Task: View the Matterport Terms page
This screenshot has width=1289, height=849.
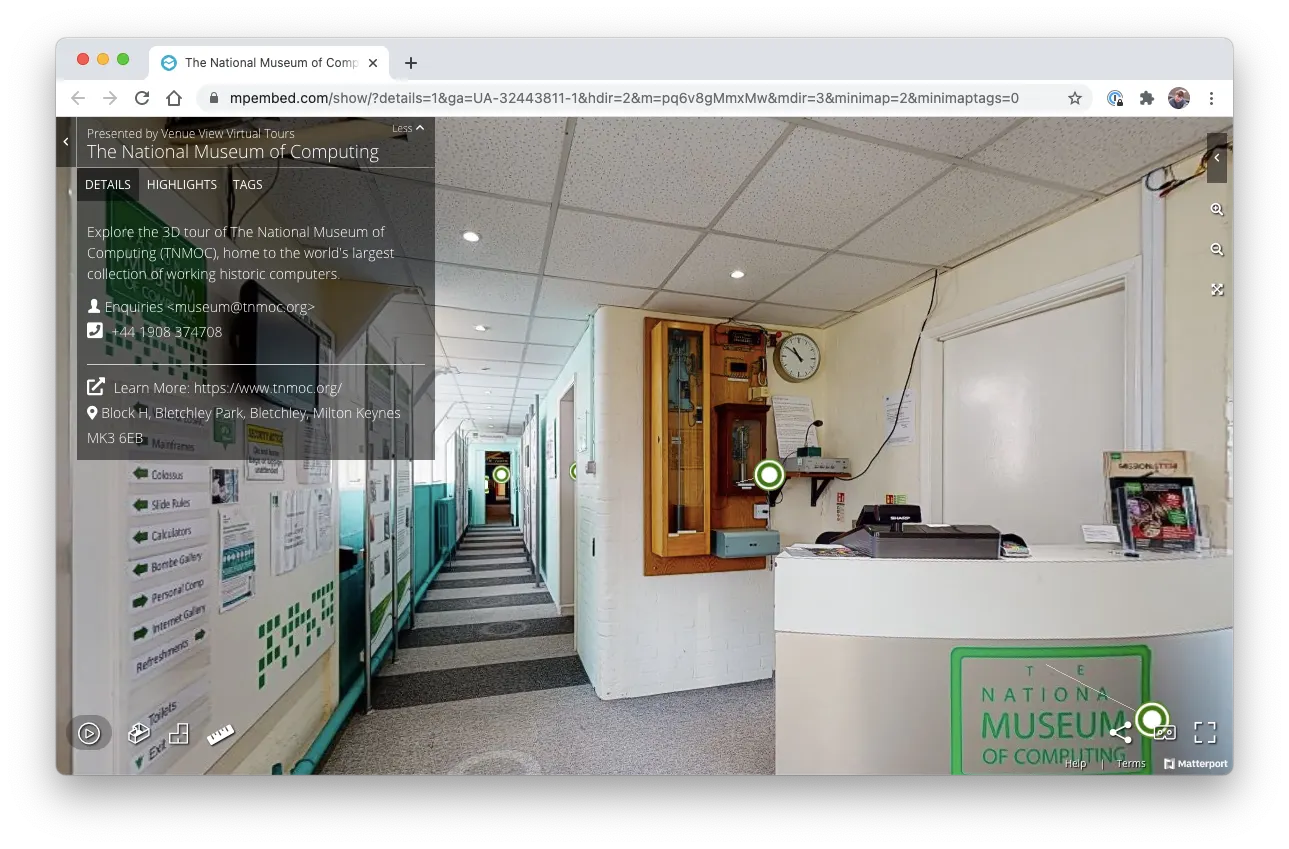Action: [x=1131, y=762]
